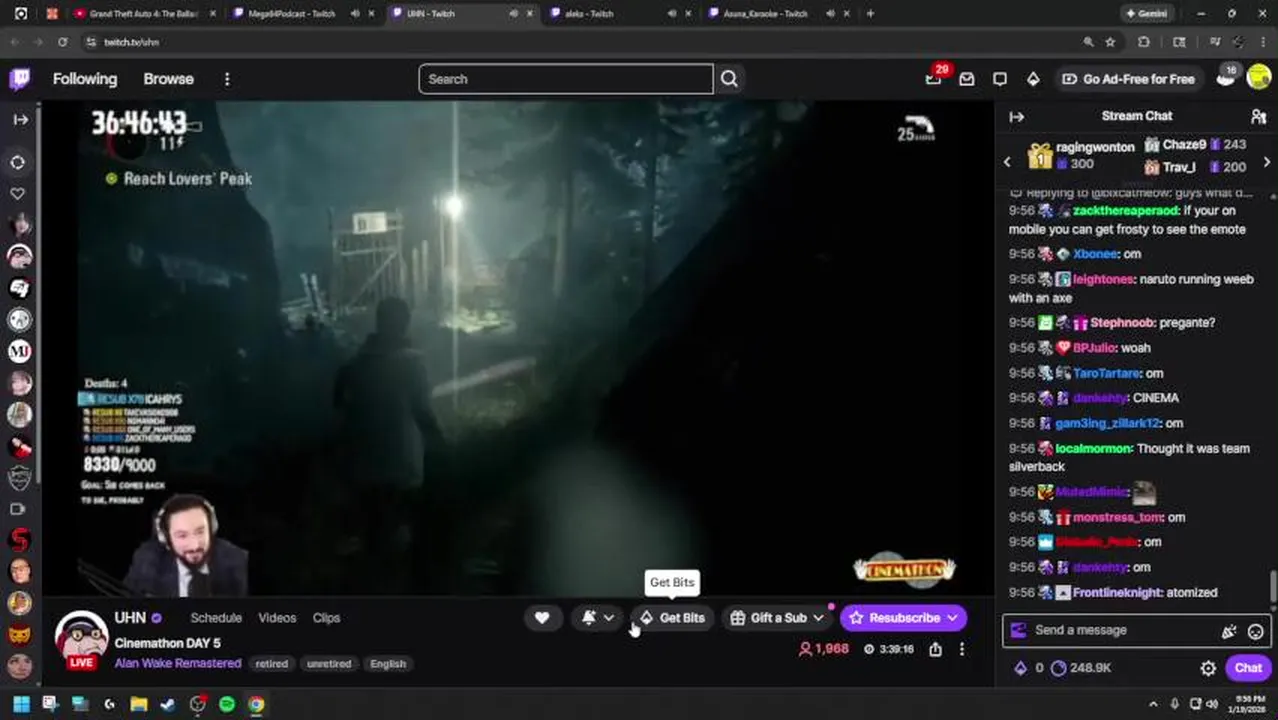Click the camera recommended channels icon in sidebar
Image resolution: width=1278 pixels, height=720 pixels.
18,509
